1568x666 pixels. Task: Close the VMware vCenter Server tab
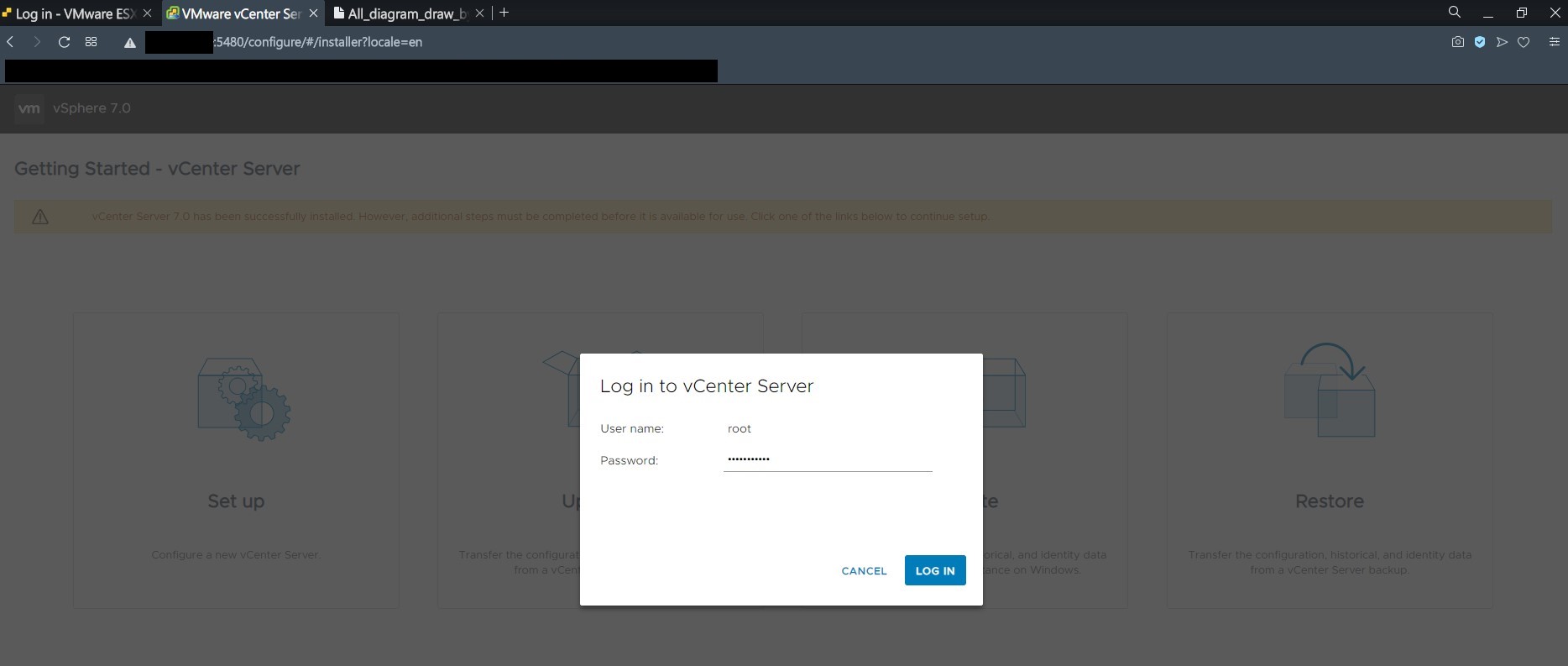(313, 13)
